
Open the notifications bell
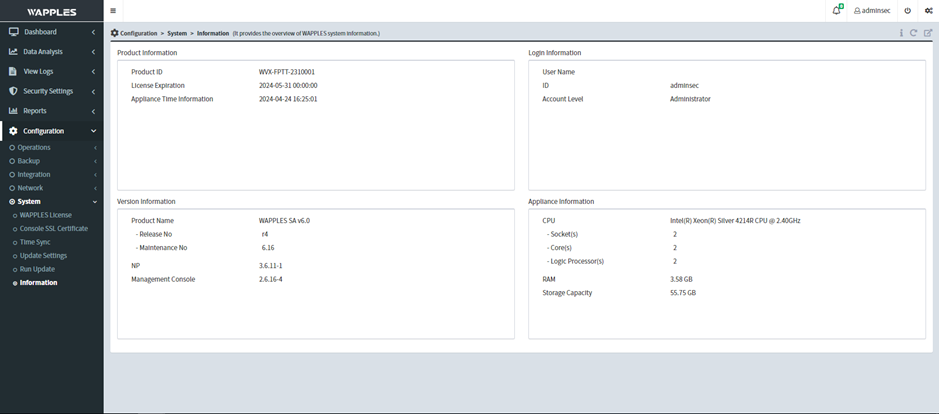tap(837, 10)
